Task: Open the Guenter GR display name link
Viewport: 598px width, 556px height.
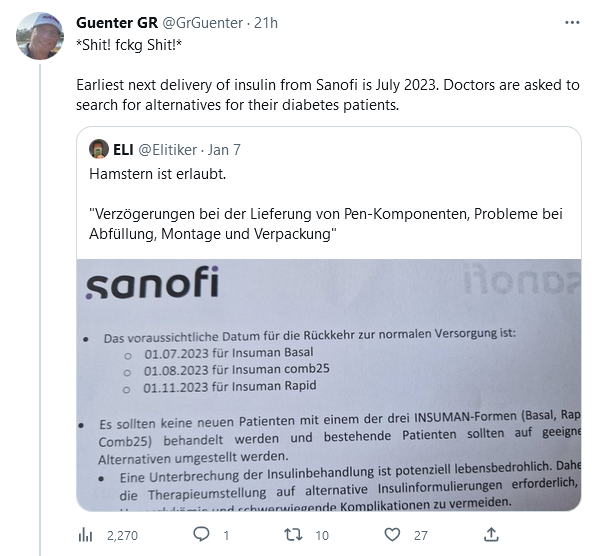Action: 117,23
